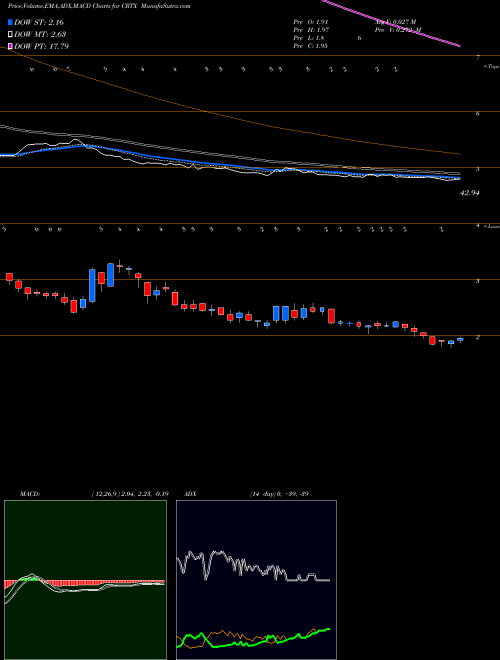Click the MACD panel heading label
This screenshot has height=660, width=500.
pyautogui.click(x=30, y=494)
